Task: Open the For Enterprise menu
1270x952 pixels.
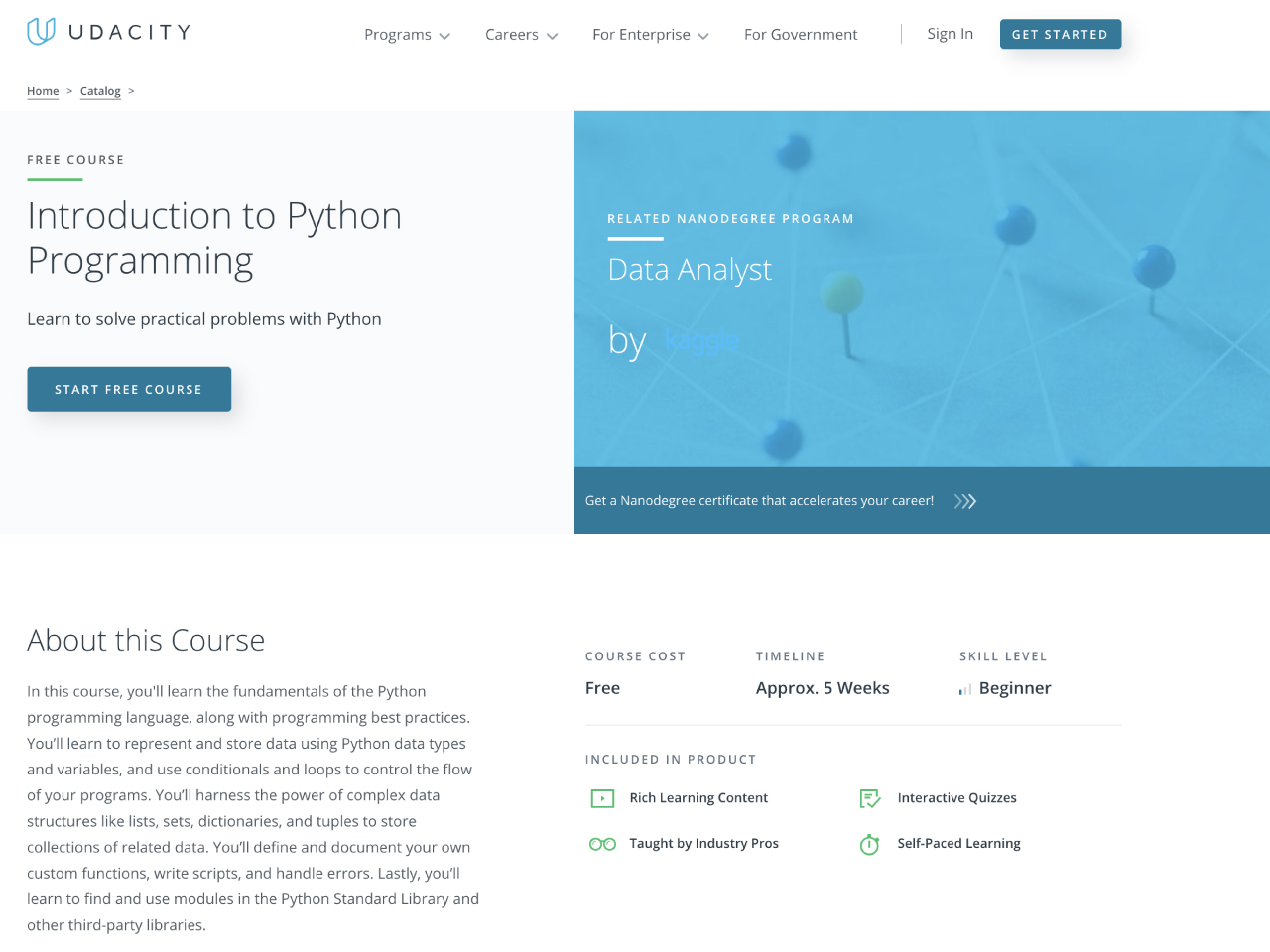Action: [641, 35]
